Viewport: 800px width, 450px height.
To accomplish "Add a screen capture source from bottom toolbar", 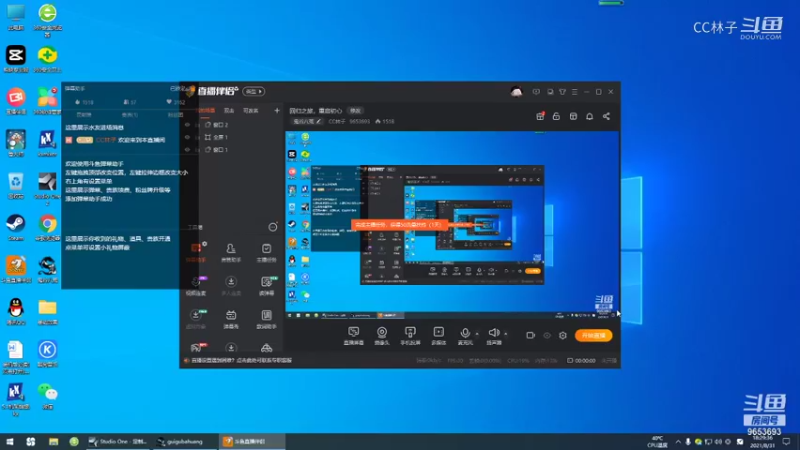I will click(354, 336).
